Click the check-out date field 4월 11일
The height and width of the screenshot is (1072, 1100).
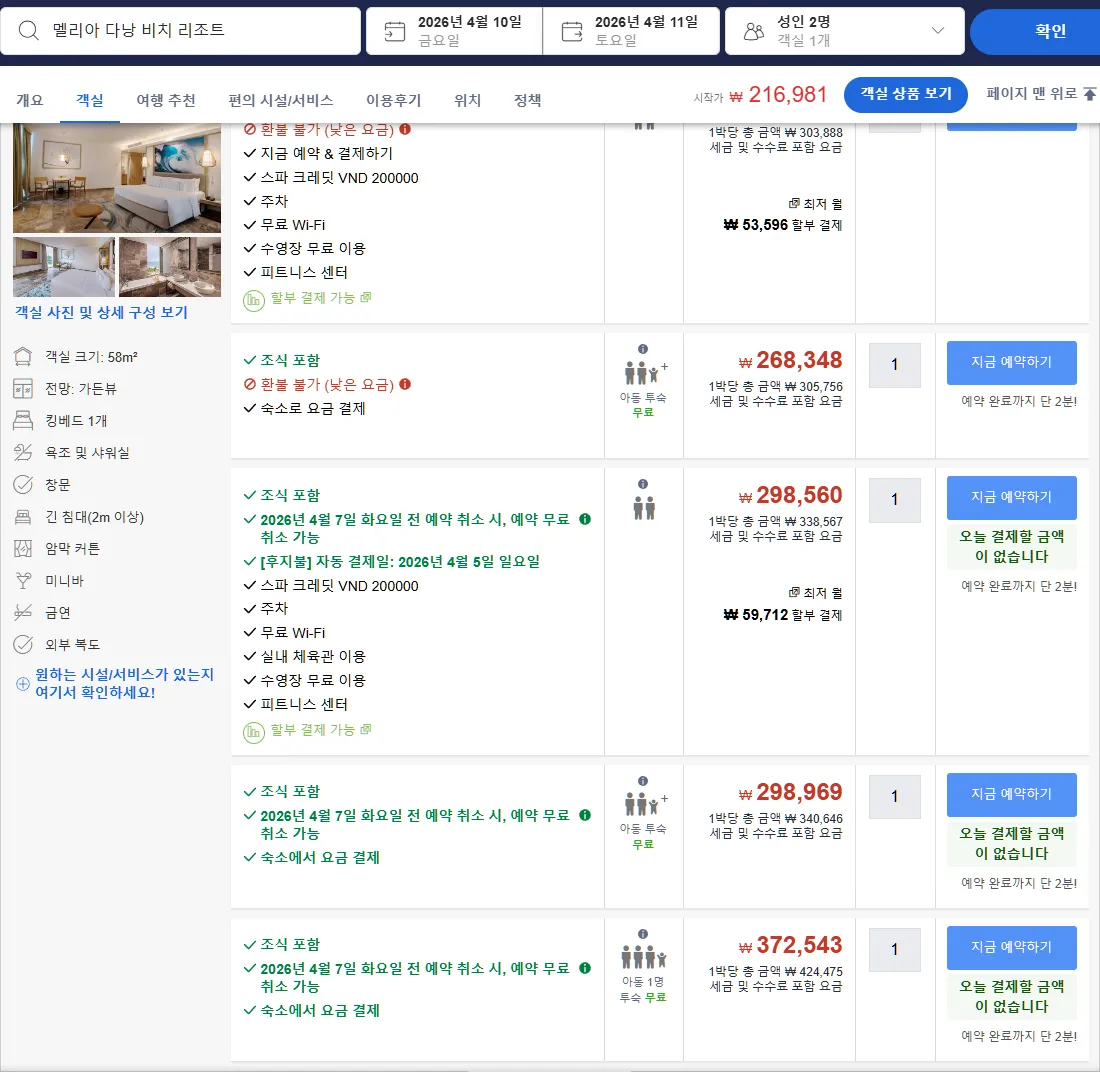click(x=631, y=31)
